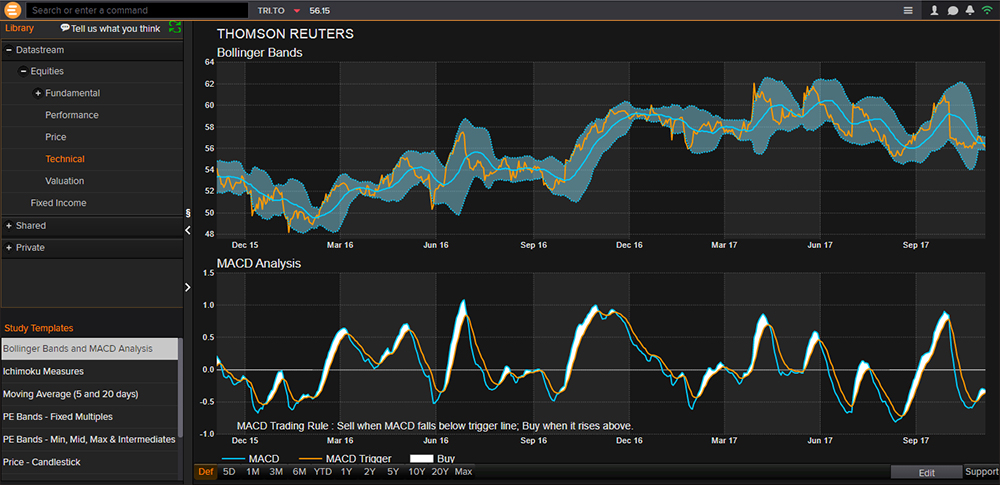The height and width of the screenshot is (485, 1000).
Task: Click the MACD Trigger orange legend swatch
Action: point(310,458)
